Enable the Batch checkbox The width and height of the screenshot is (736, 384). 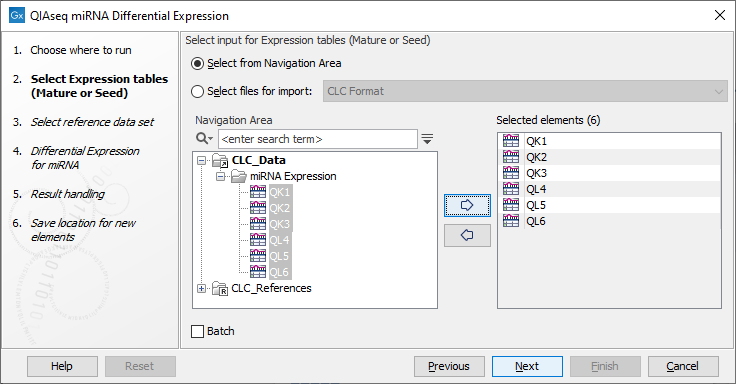198,331
